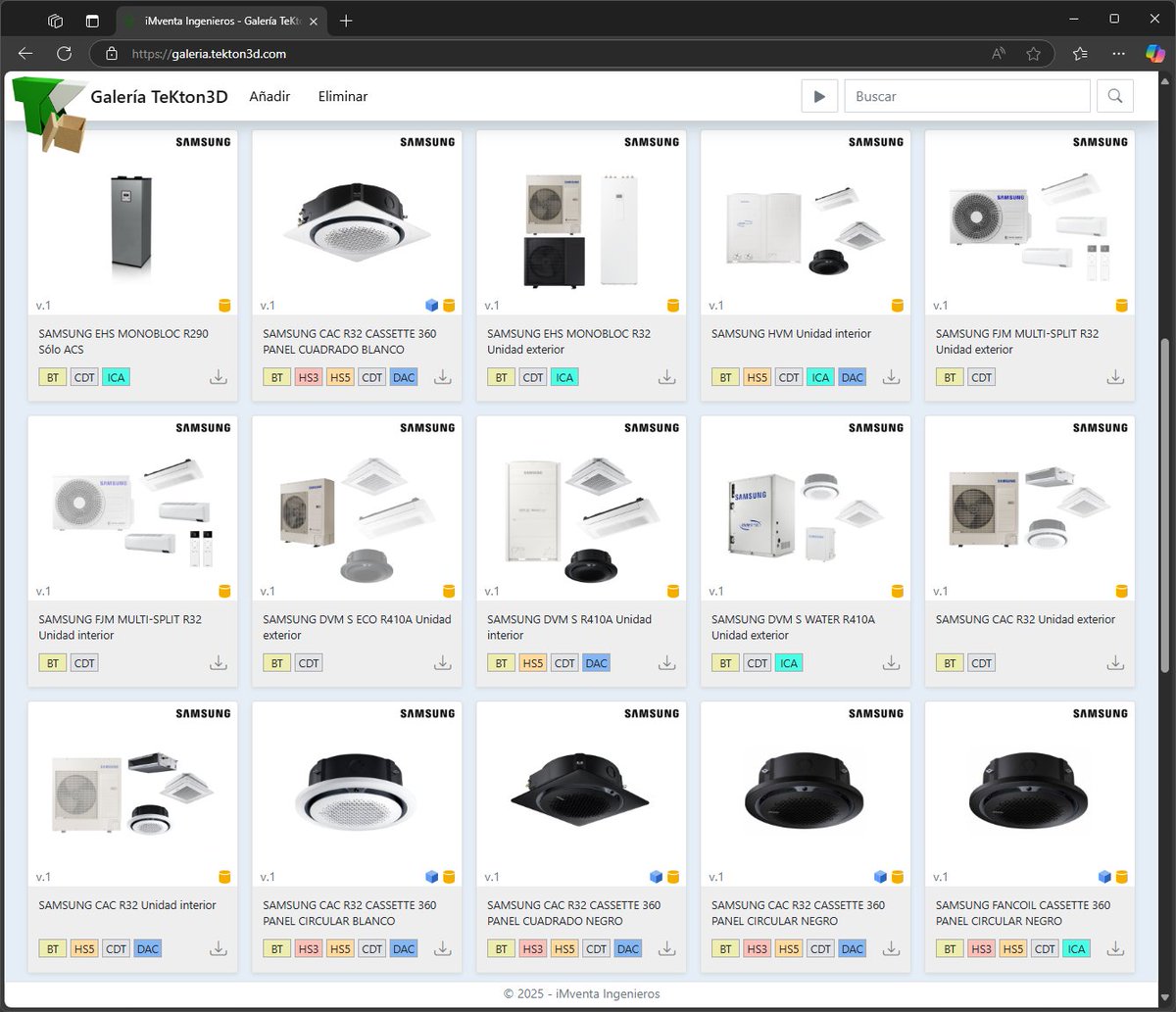The width and height of the screenshot is (1176, 1012).
Task: Download SAMSUNG DVM S ECO R410A Unidad exterior
Action: pyautogui.click(x=443, y=663)
